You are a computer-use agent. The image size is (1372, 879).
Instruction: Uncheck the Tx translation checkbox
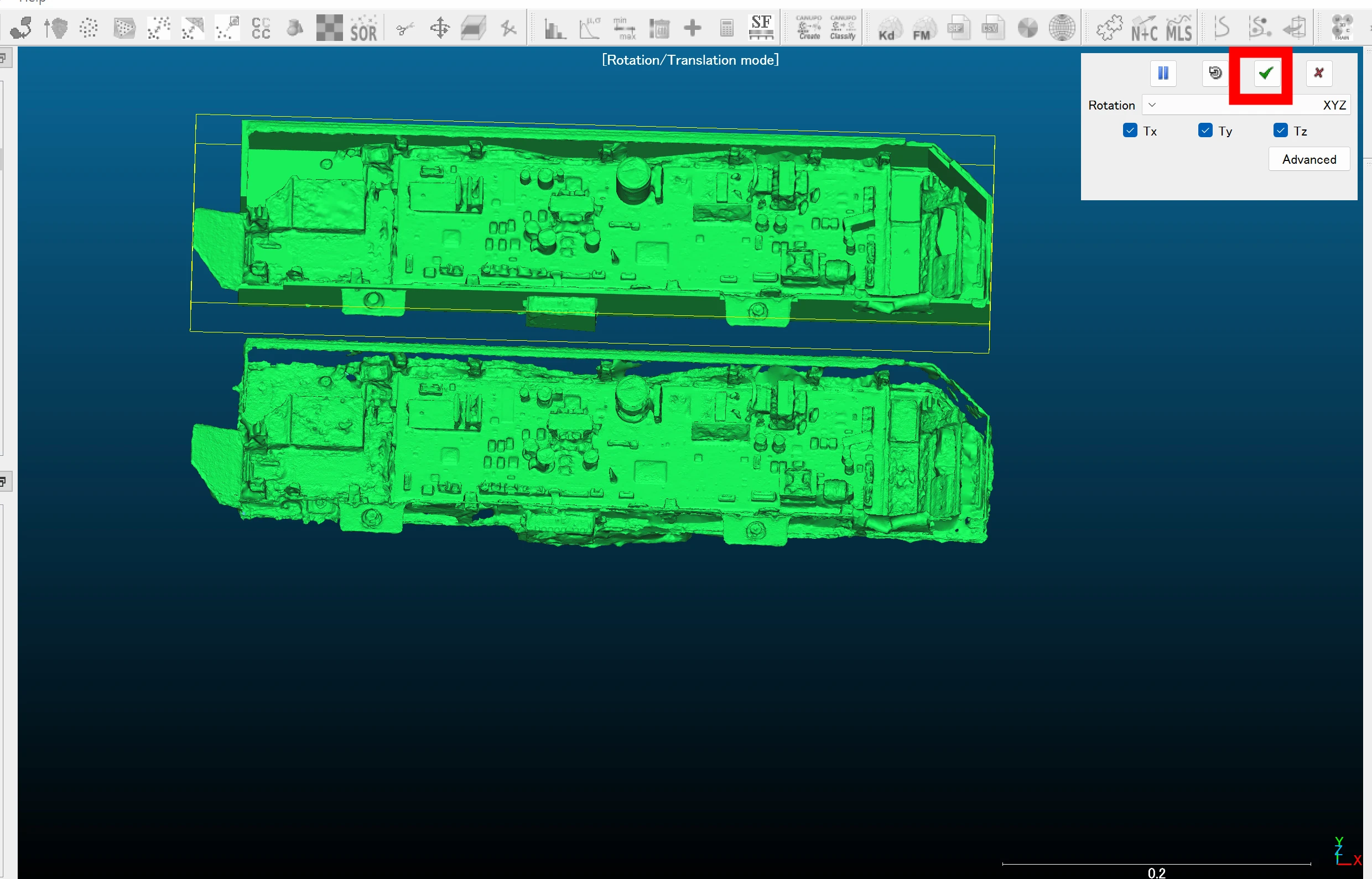point(1130,131)
